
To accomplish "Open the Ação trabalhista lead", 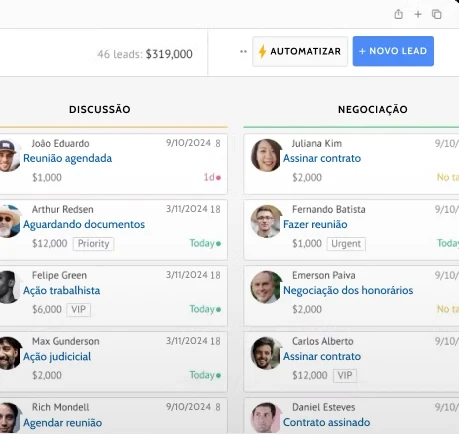I will click(62, 290).
